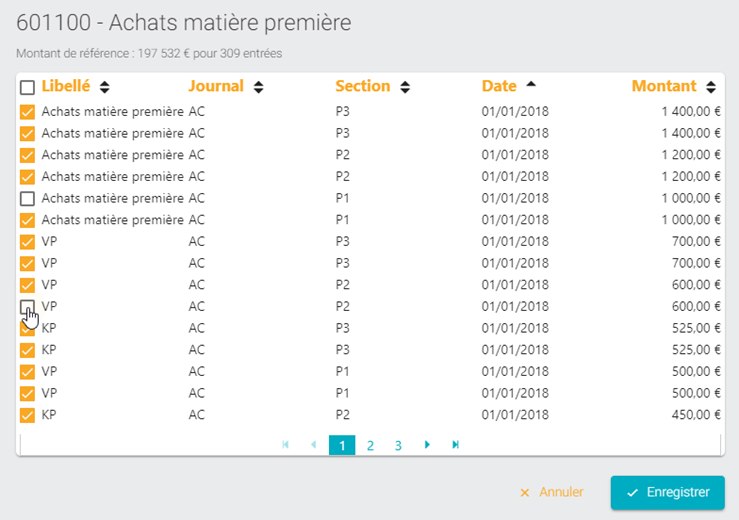Click Annuler to cancel

coord(551,492)
